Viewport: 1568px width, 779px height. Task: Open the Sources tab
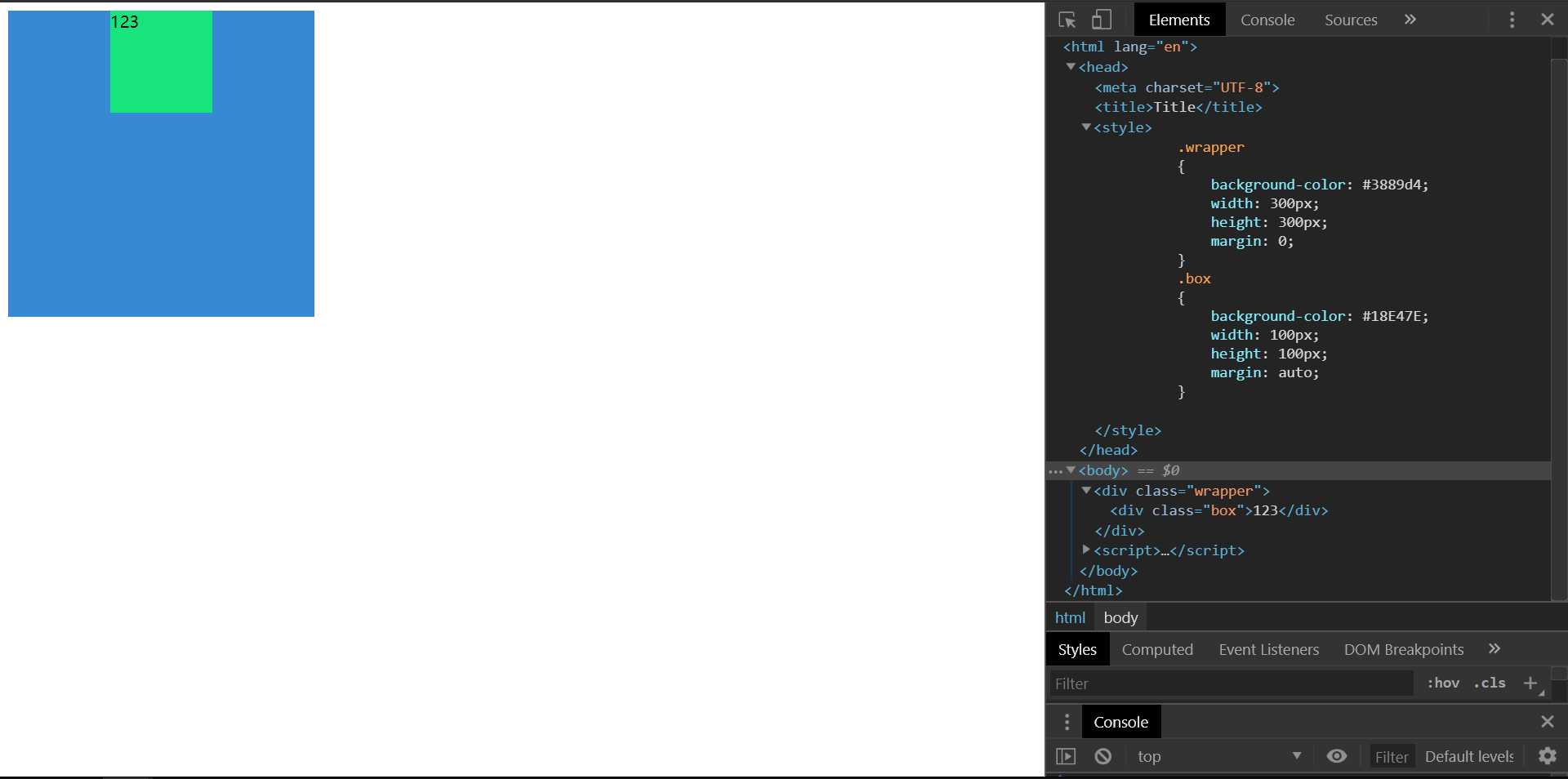(1351, 20)
